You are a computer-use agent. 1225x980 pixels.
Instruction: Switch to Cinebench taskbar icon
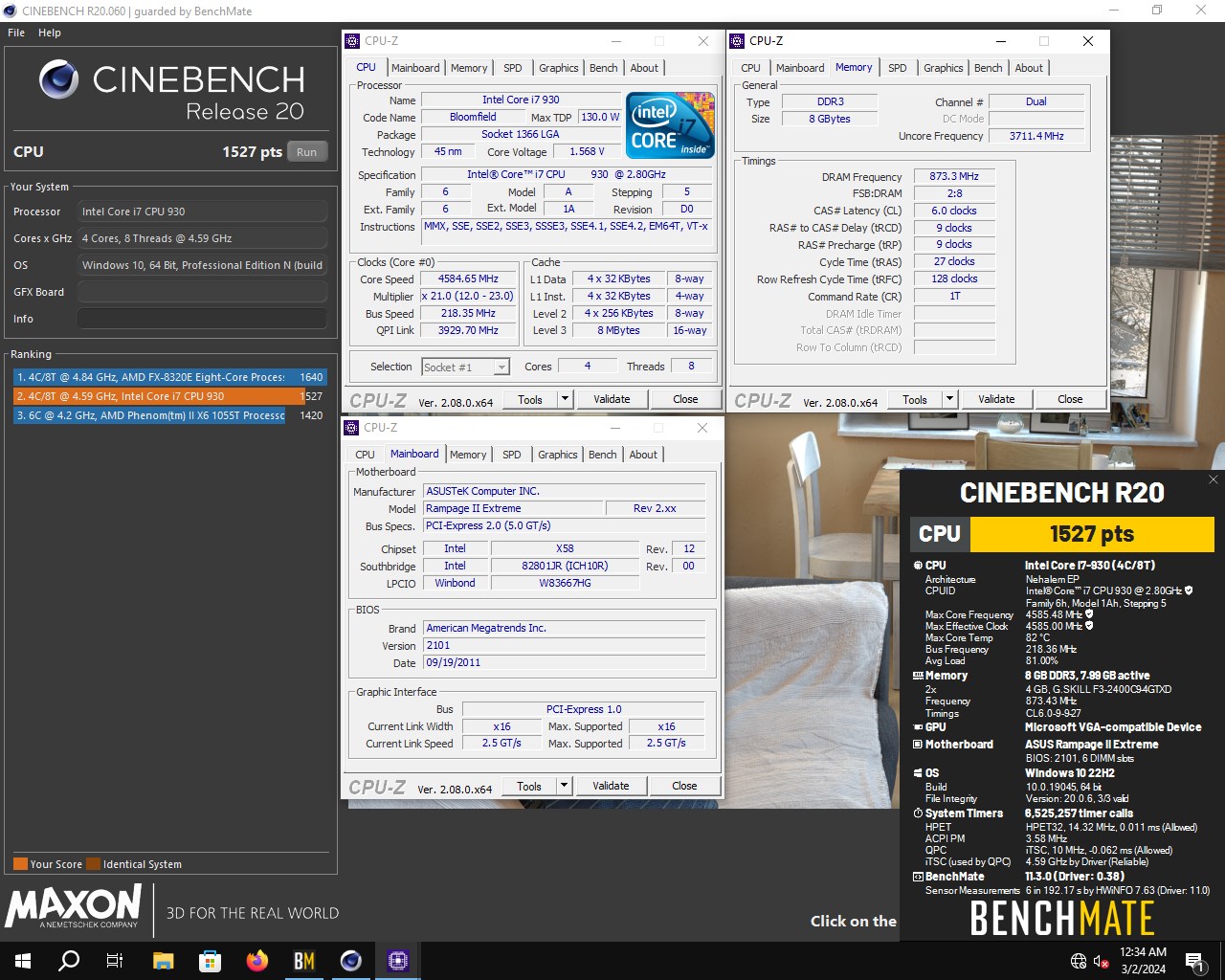tap(351, 961)
